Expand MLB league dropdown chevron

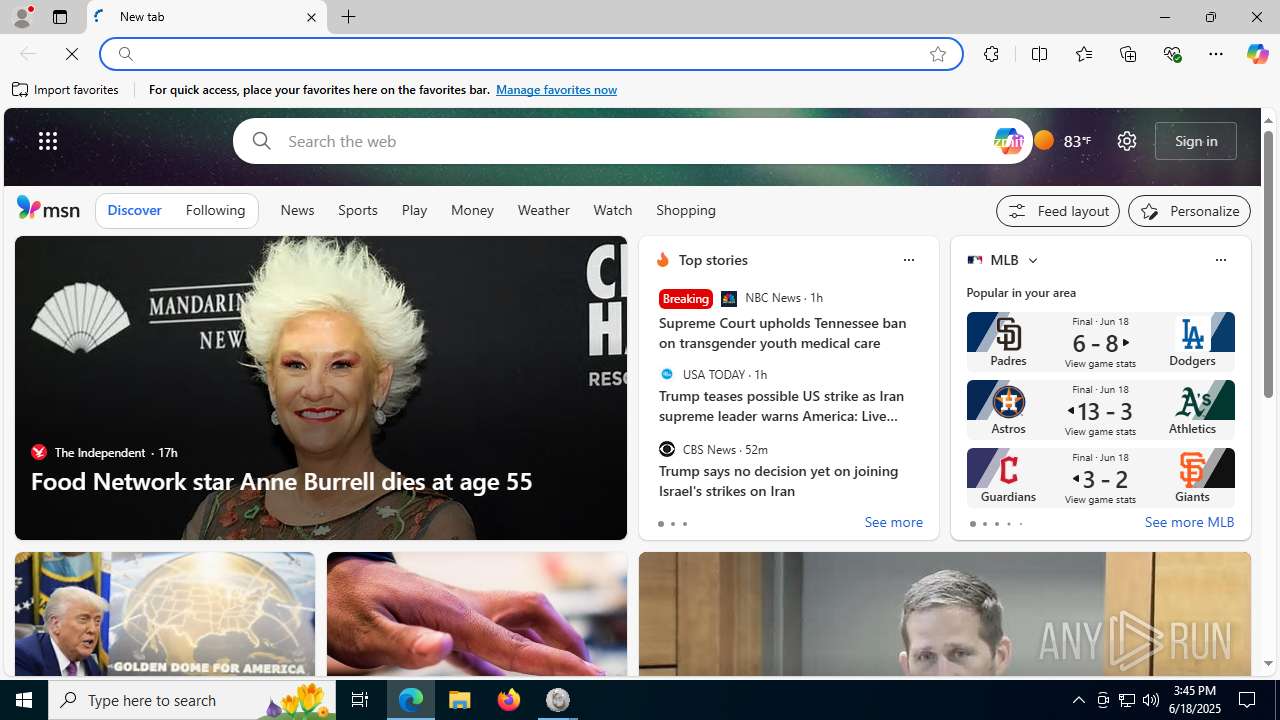[x=1032, y=260]
